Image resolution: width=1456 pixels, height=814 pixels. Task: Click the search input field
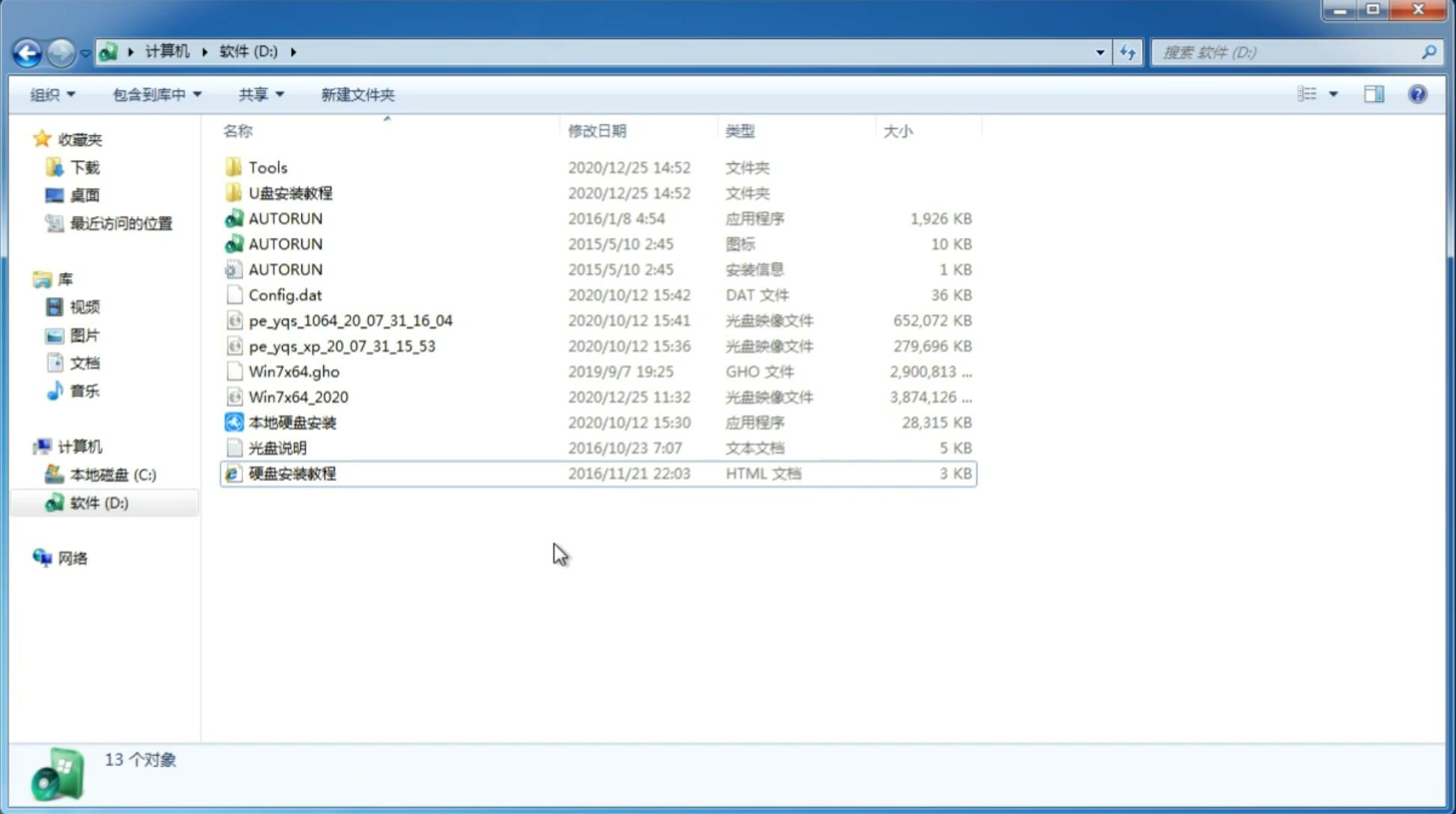pos(1290,51)
